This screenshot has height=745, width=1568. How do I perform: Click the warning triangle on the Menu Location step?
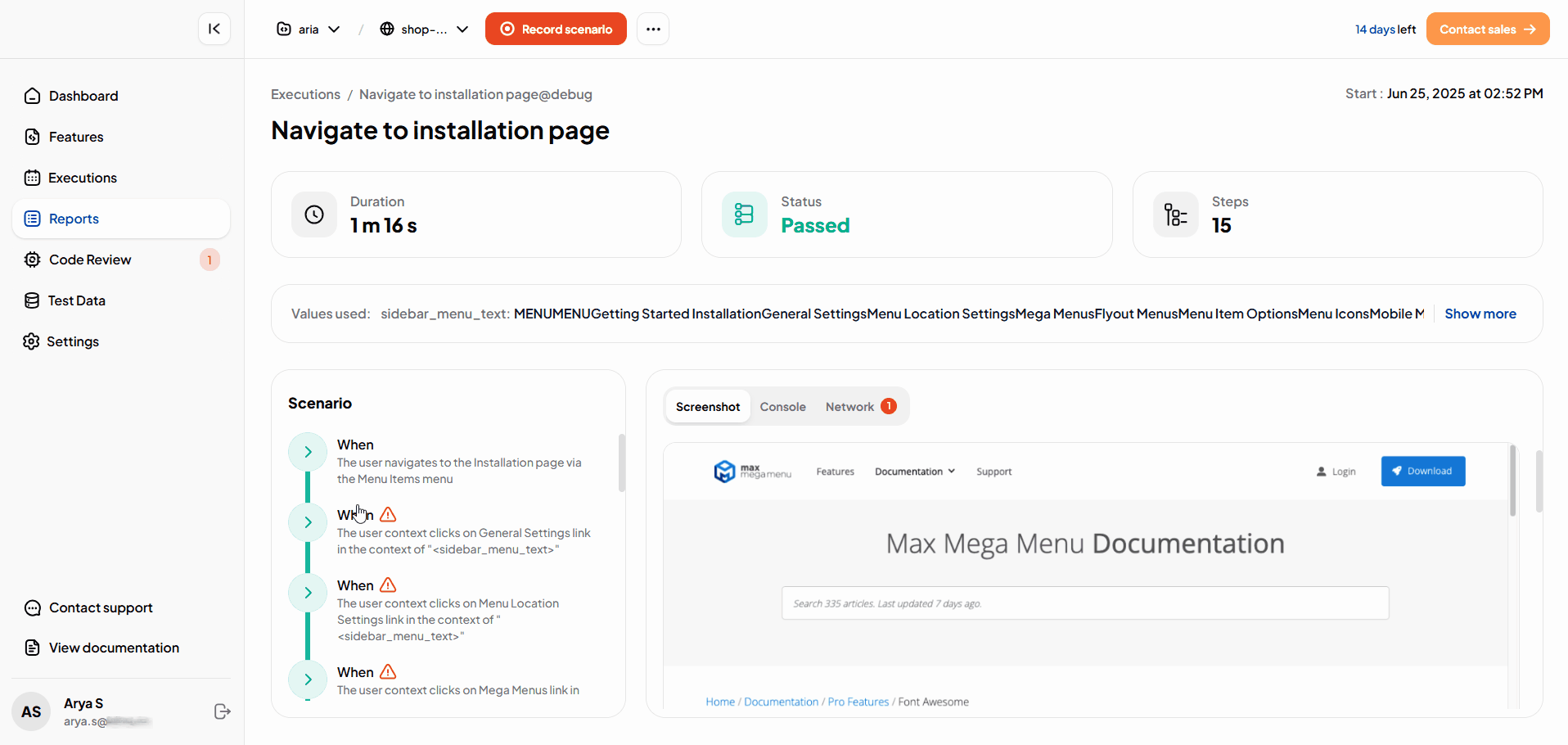(388, 585)
